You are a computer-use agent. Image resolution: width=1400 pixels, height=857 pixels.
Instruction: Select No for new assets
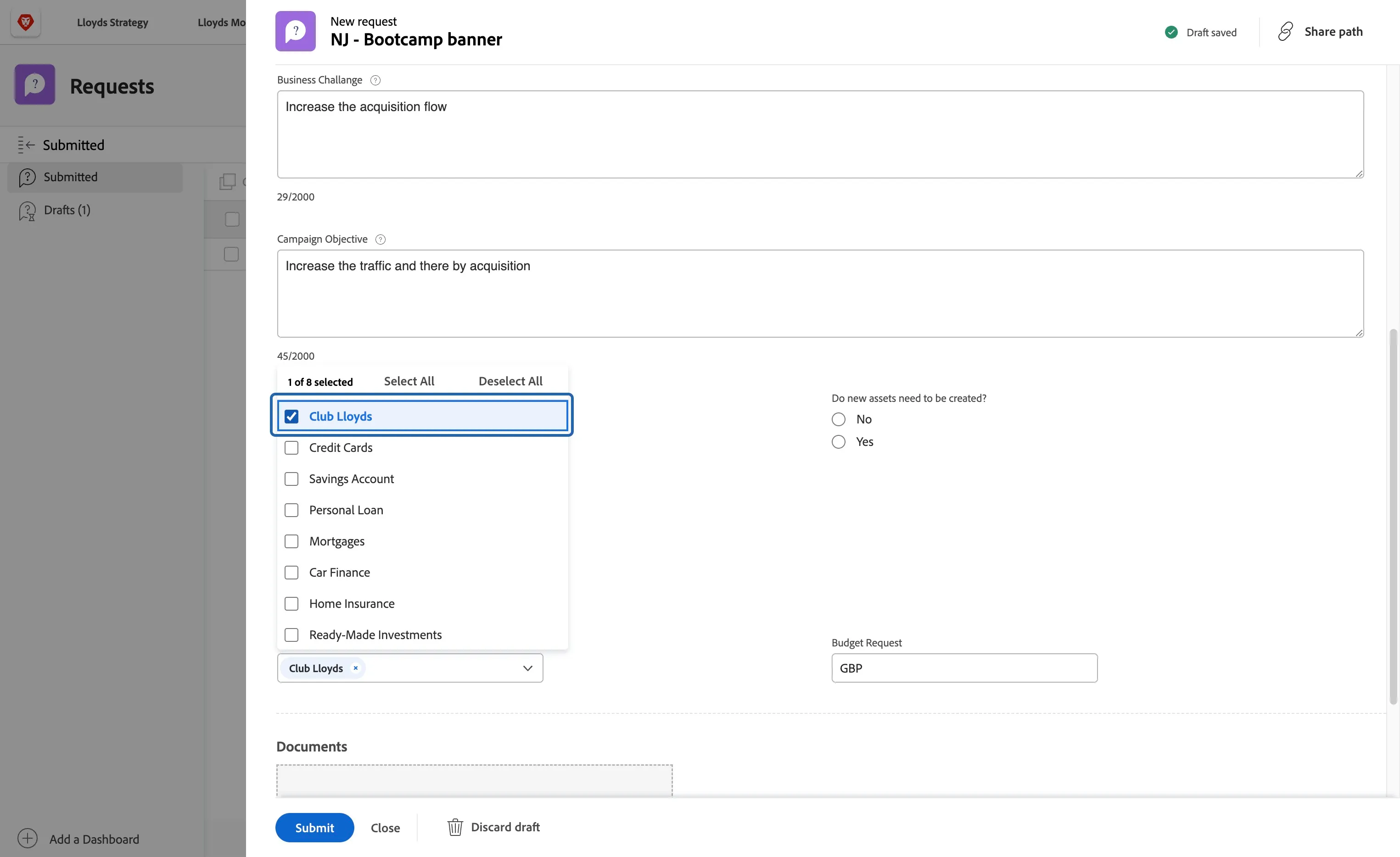(x=839, y=419)
